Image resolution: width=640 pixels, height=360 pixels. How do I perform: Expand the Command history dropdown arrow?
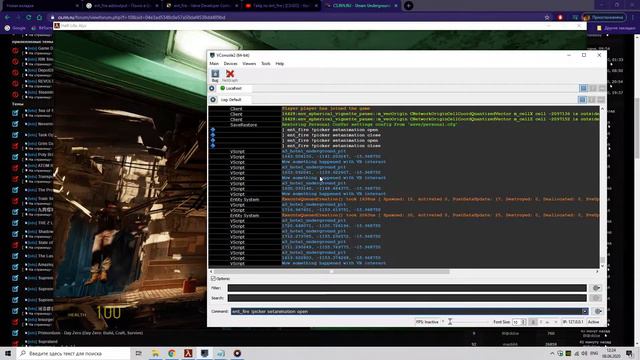(585, 311)
